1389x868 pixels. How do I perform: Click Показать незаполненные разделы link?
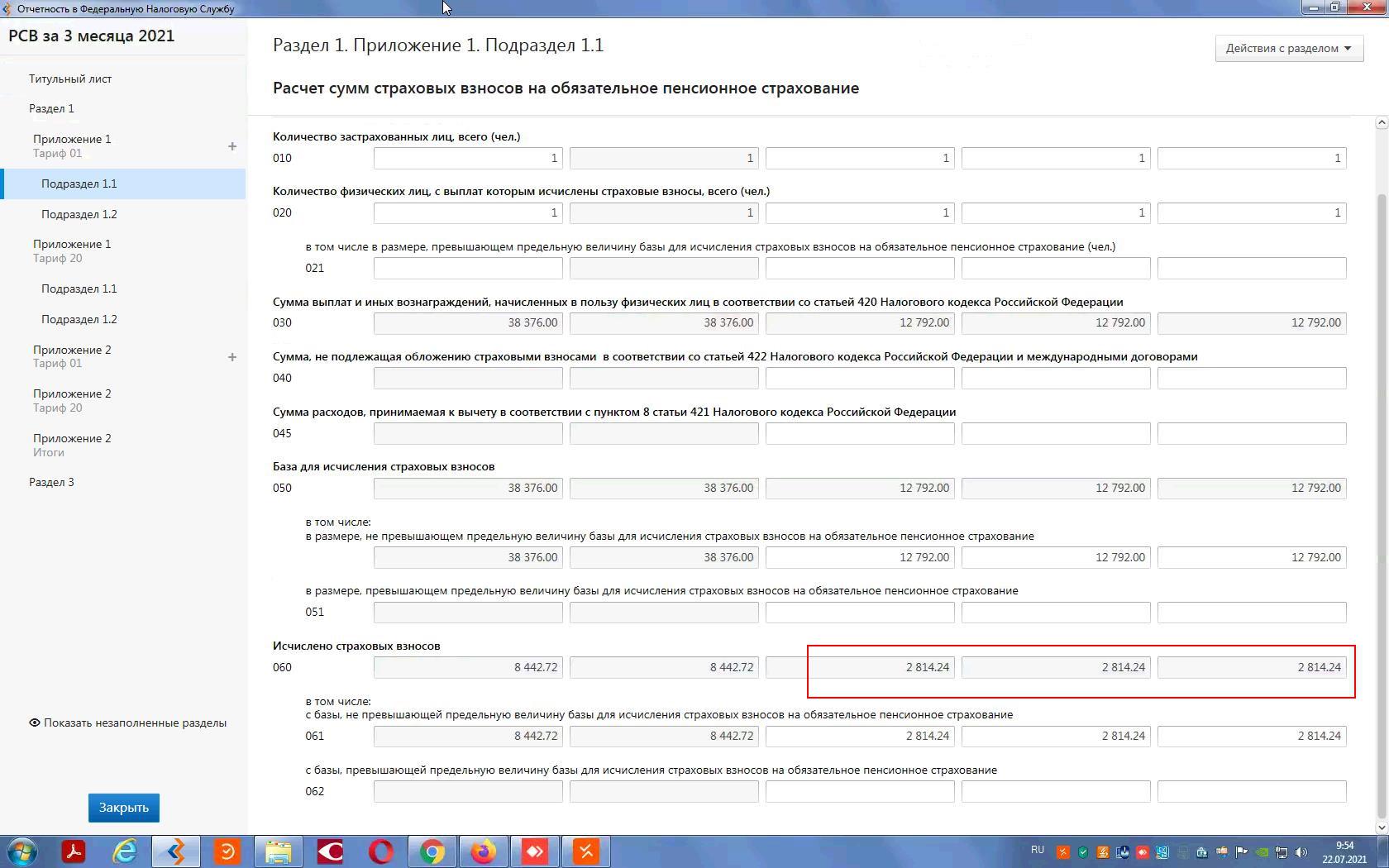[x=135, y=723]
